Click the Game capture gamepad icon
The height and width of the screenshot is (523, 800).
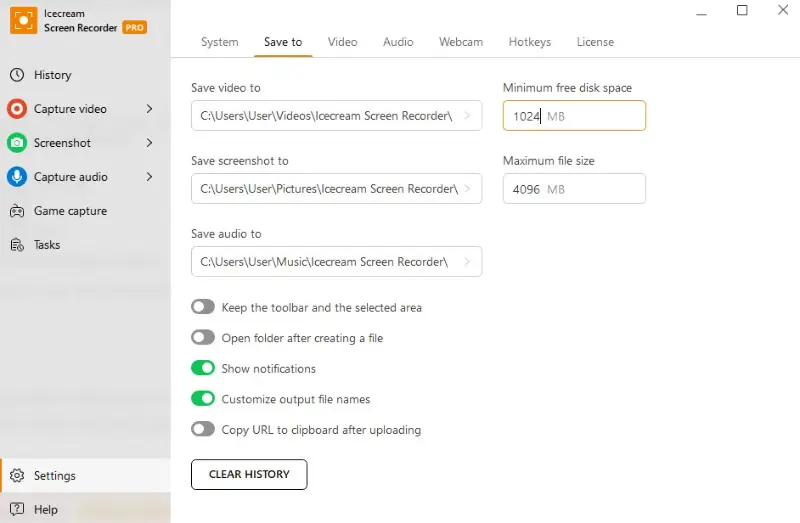coord(17,211)
